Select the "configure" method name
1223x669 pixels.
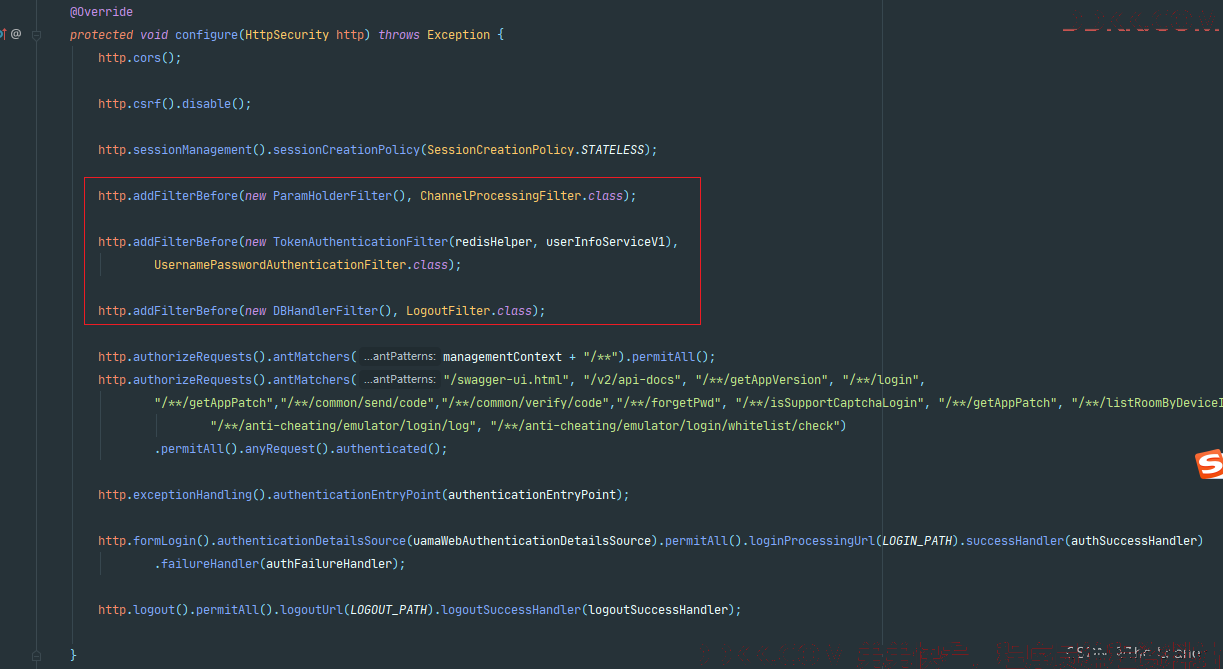(206, 35)
